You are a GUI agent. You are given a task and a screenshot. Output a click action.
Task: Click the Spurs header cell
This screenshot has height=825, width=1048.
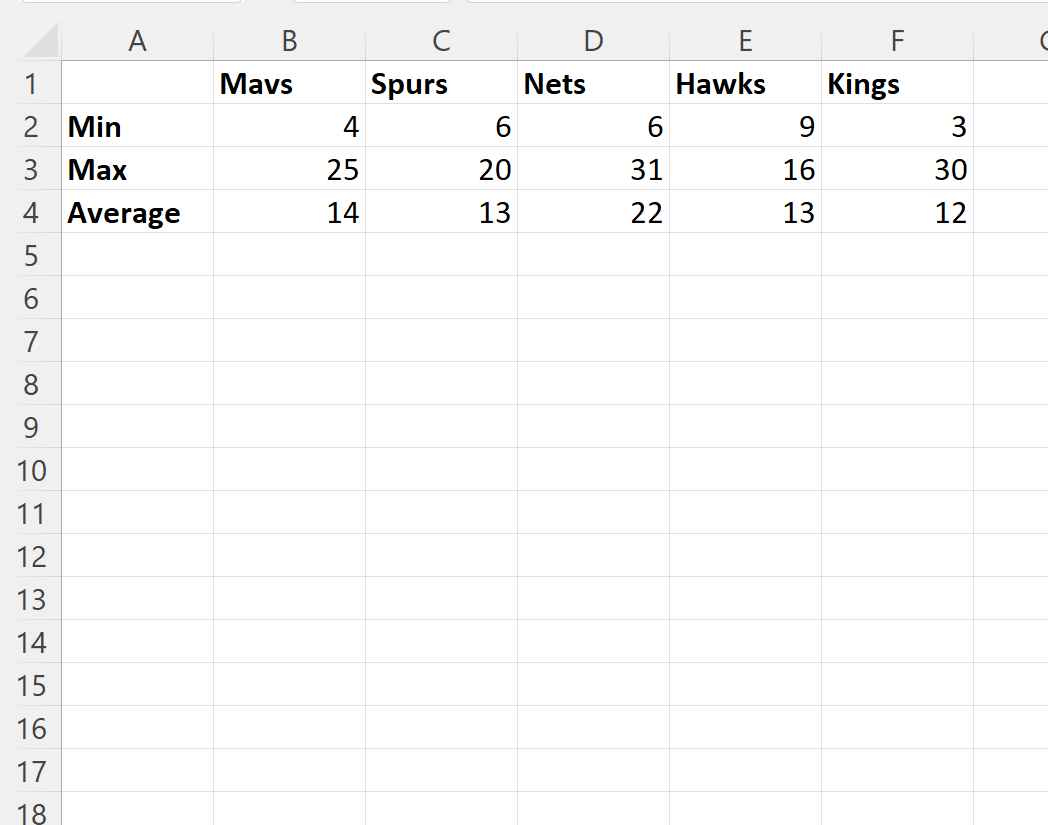click(442, 83)
